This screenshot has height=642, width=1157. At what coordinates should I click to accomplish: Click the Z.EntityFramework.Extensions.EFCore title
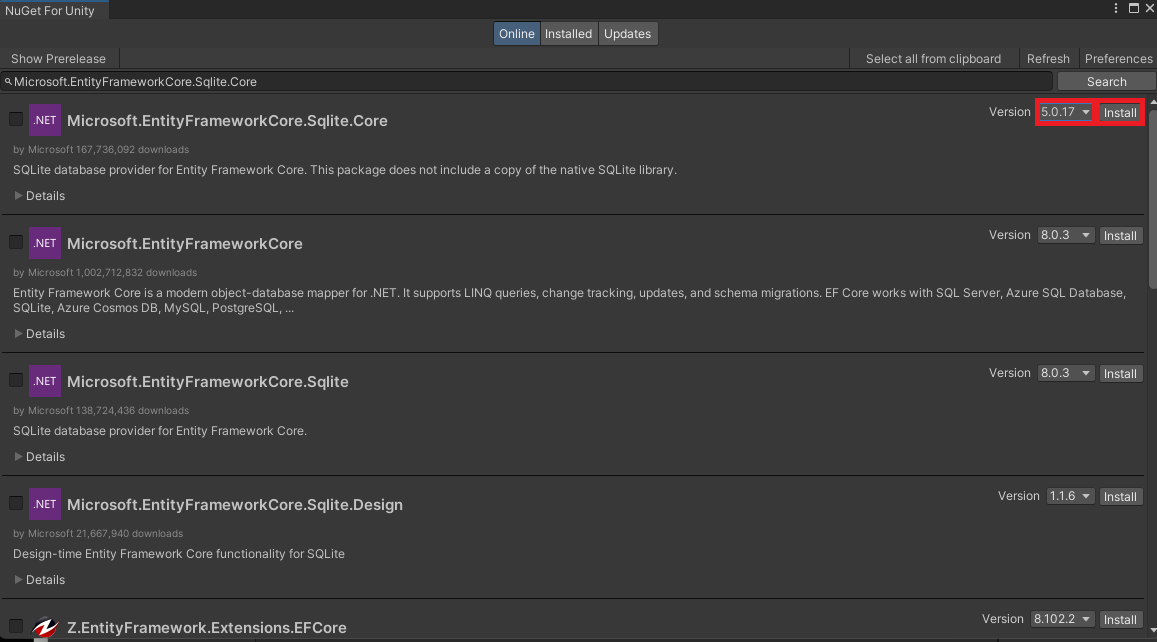coord(207,628)
